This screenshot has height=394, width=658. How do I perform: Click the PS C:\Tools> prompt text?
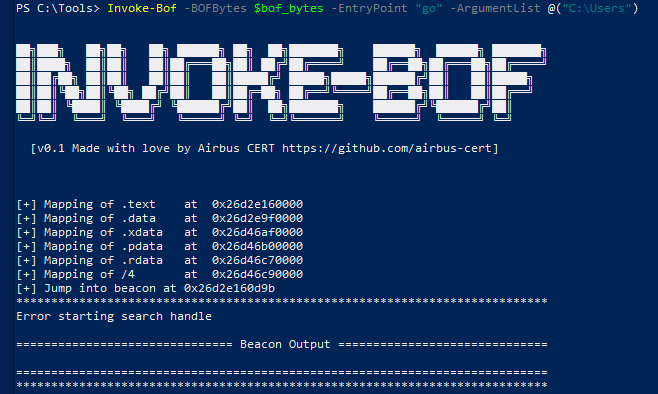pyautogui.click(x=58, y=8)
